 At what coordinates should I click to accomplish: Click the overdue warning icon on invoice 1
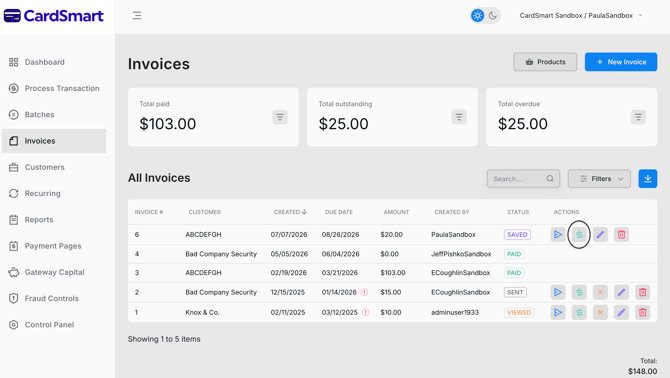(366, 312)
